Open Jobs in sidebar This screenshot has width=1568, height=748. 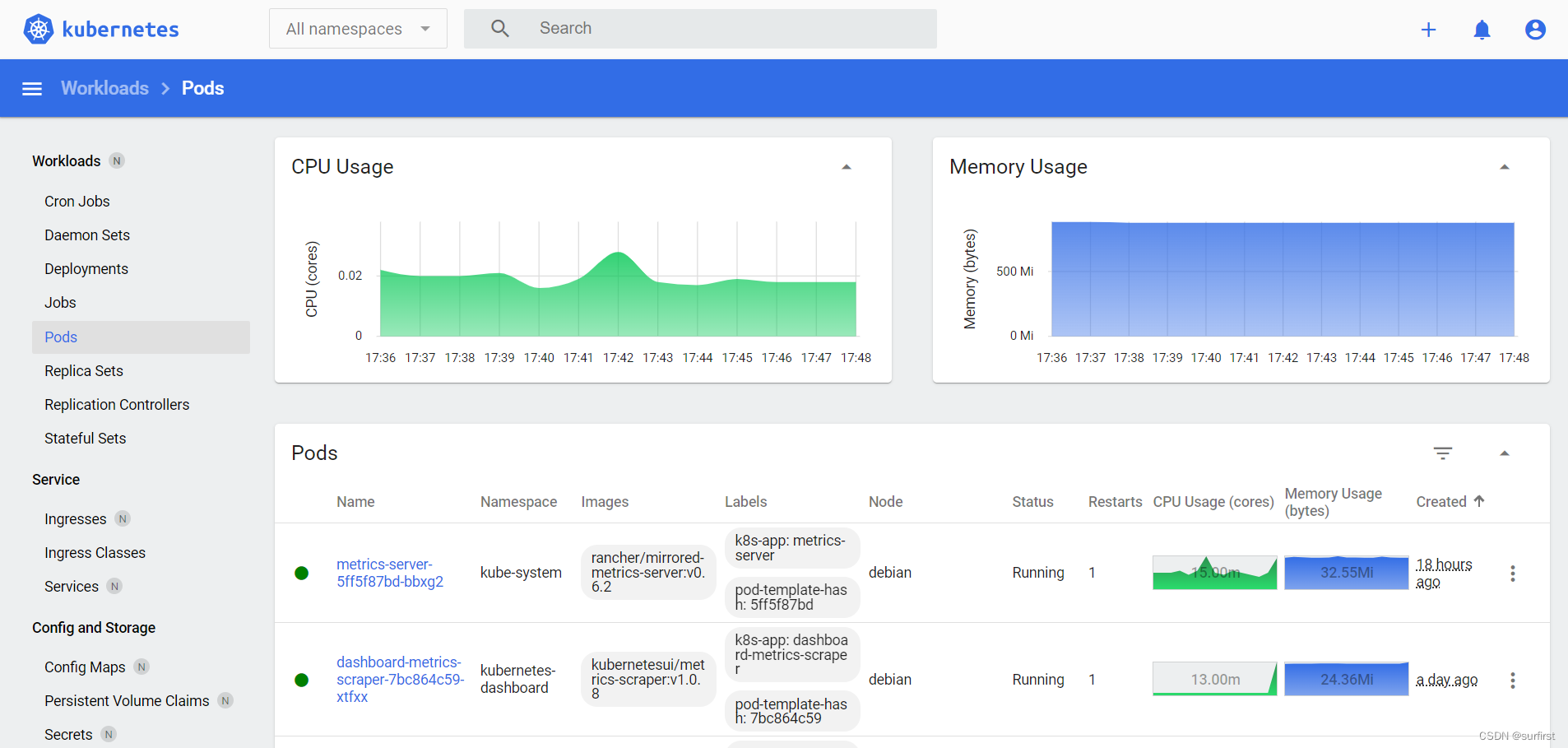click(60, 303)
